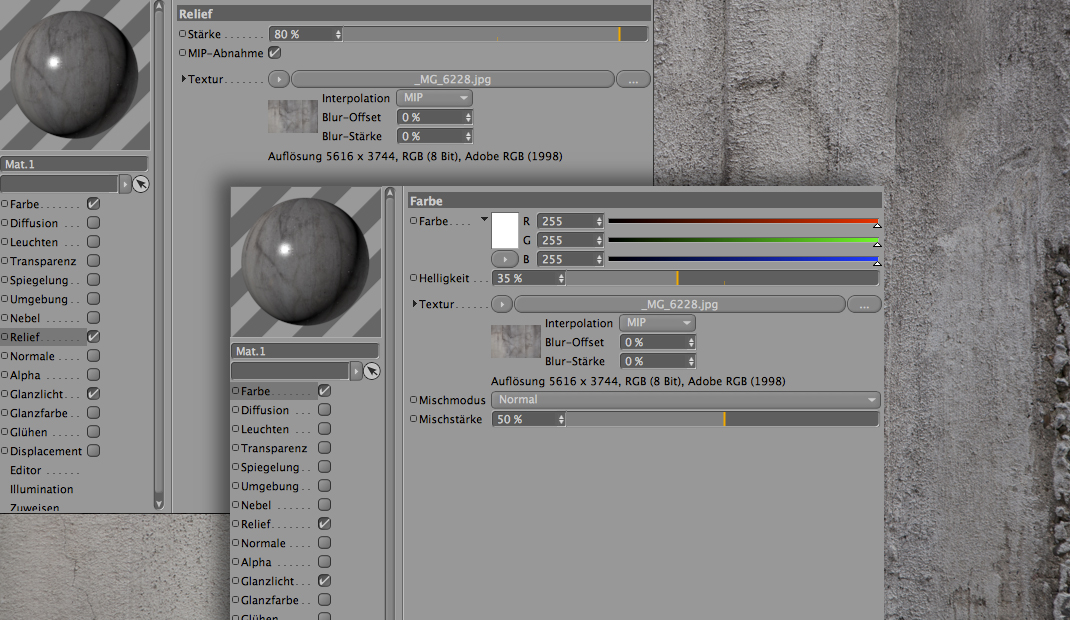The width and height of the screenshot is (1070, 620).
Task: Click the '...' browse button in Relief panel
Action: tap(633, 79)
